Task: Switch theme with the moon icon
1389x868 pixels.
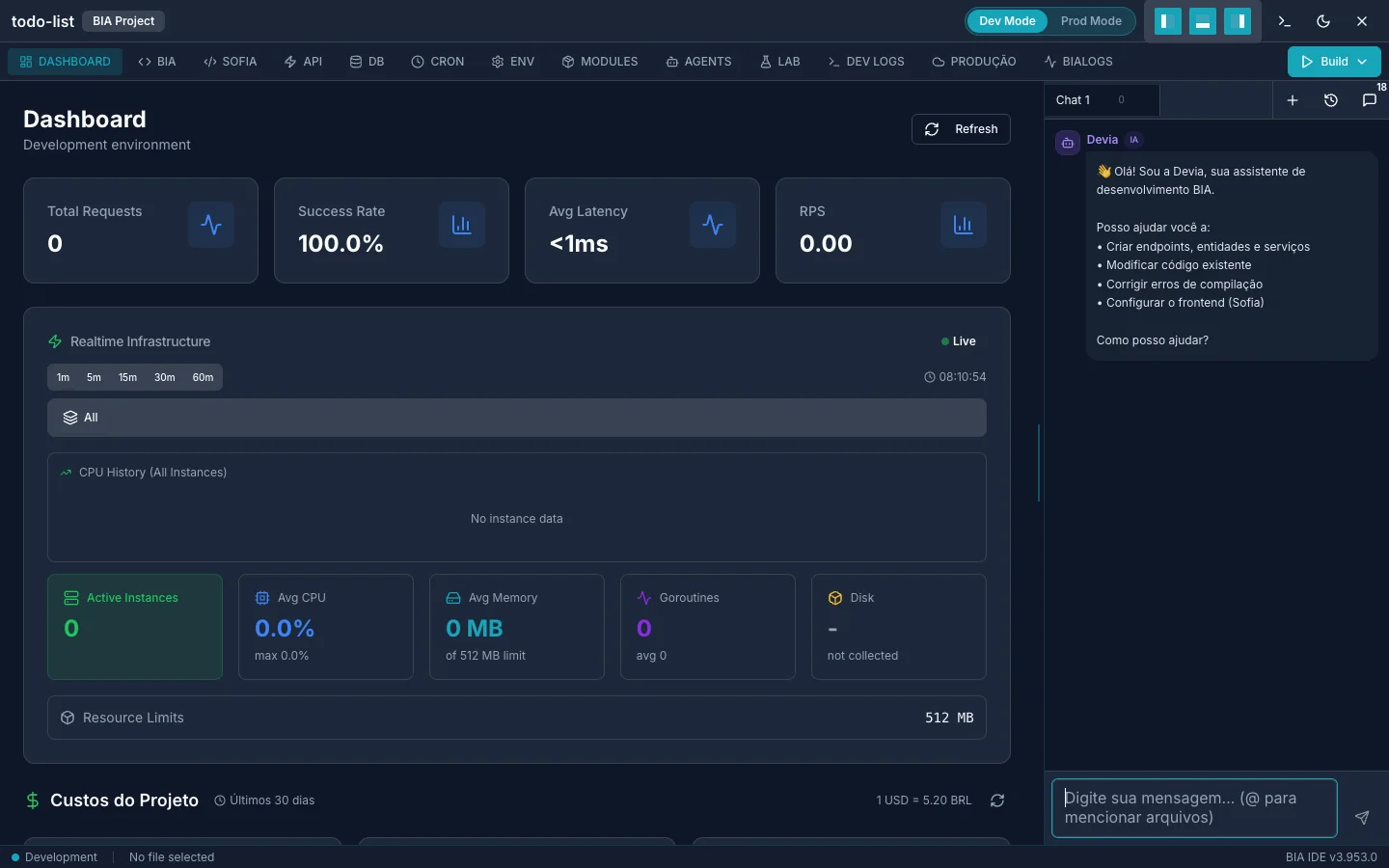Action: 1323,21
